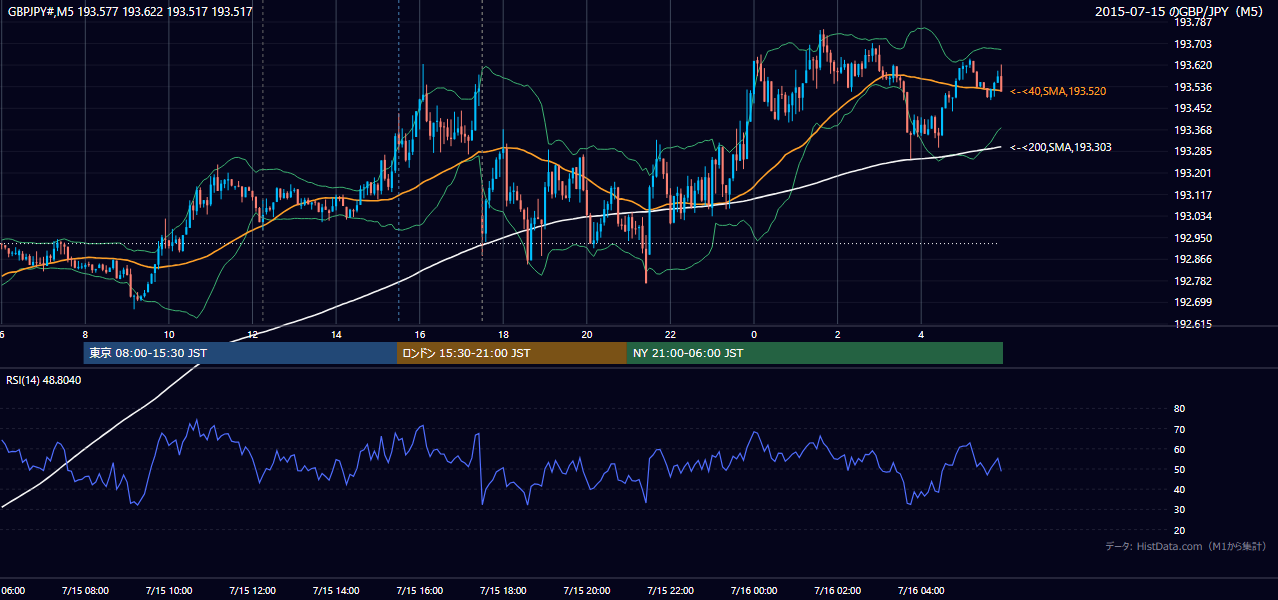Click price axis value 192.699
The image size is (1278, 600).
pos(1192,302)
